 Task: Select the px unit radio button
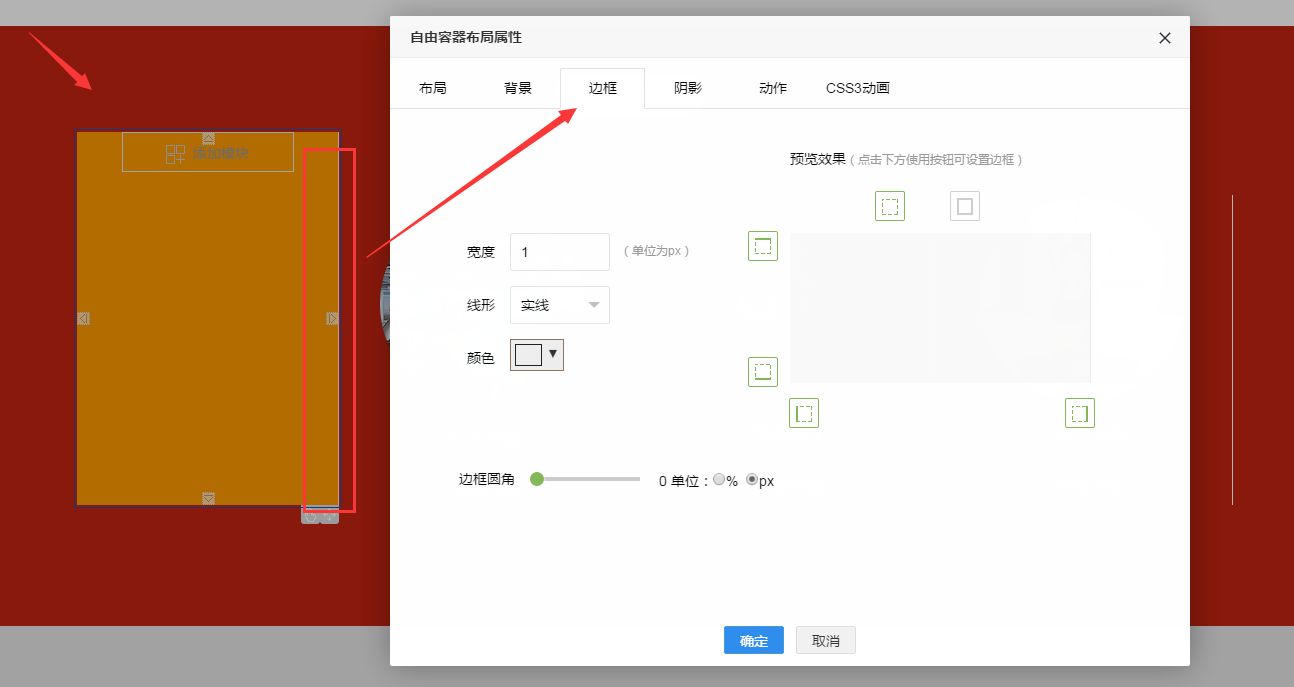(752, 480)
